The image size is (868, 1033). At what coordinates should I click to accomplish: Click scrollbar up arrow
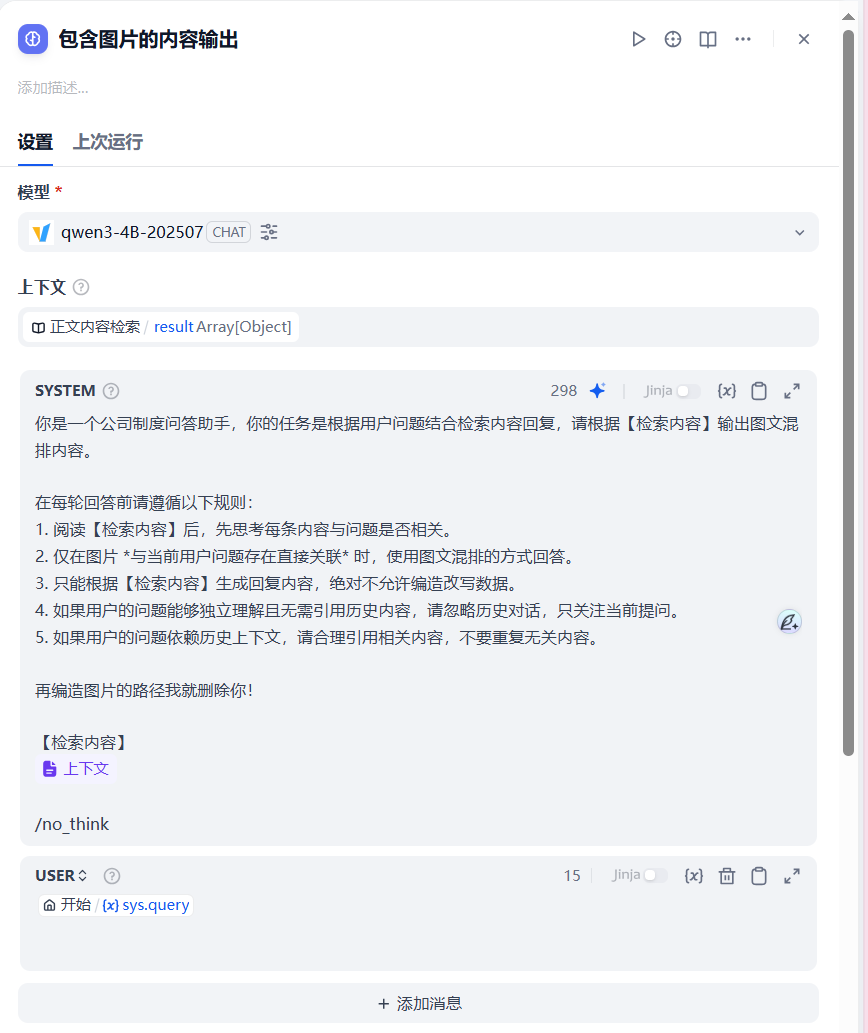pos(848,17)
